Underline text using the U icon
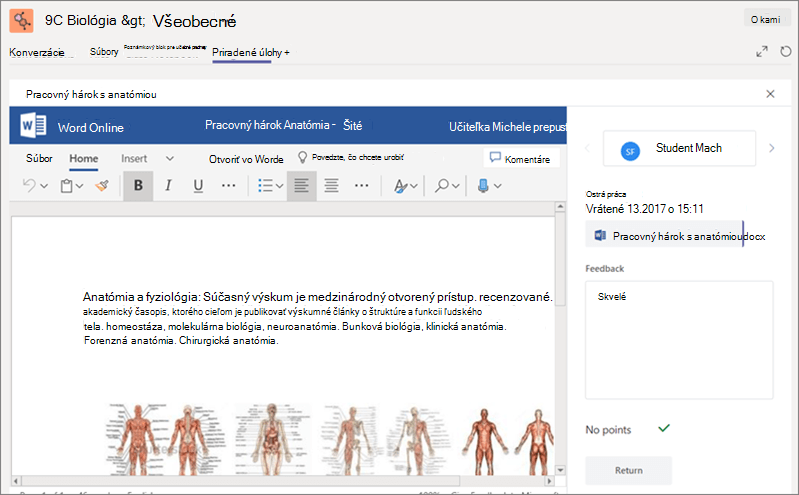Viewport: 799px width, 495px height. pos(198,186)
